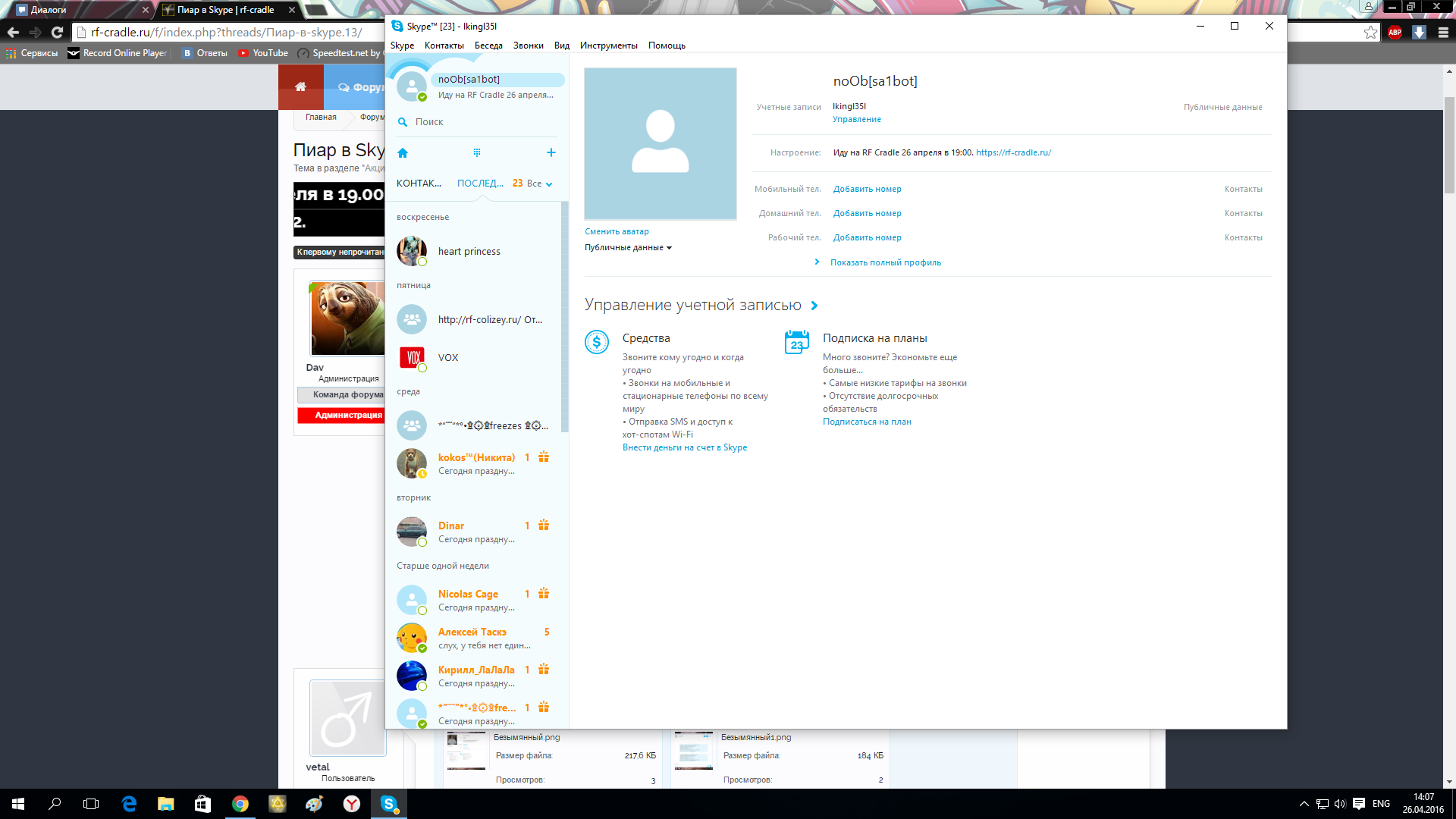This screenshot has width=1456, height=819.
Task: Click the Skype credit dollar icon
Action: (x=597, y=342)
